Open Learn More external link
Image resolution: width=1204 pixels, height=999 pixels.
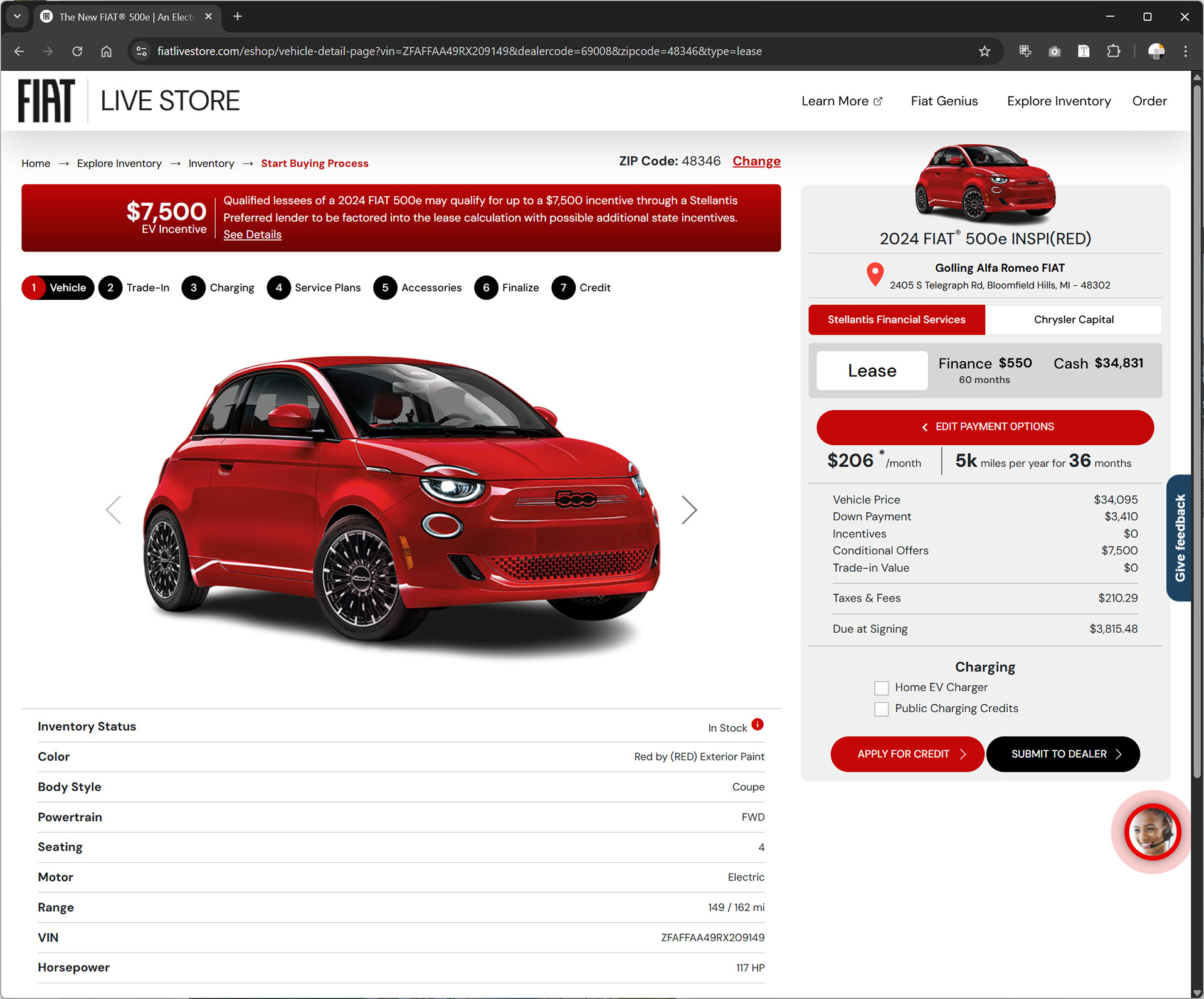click(x=842, y=101)
